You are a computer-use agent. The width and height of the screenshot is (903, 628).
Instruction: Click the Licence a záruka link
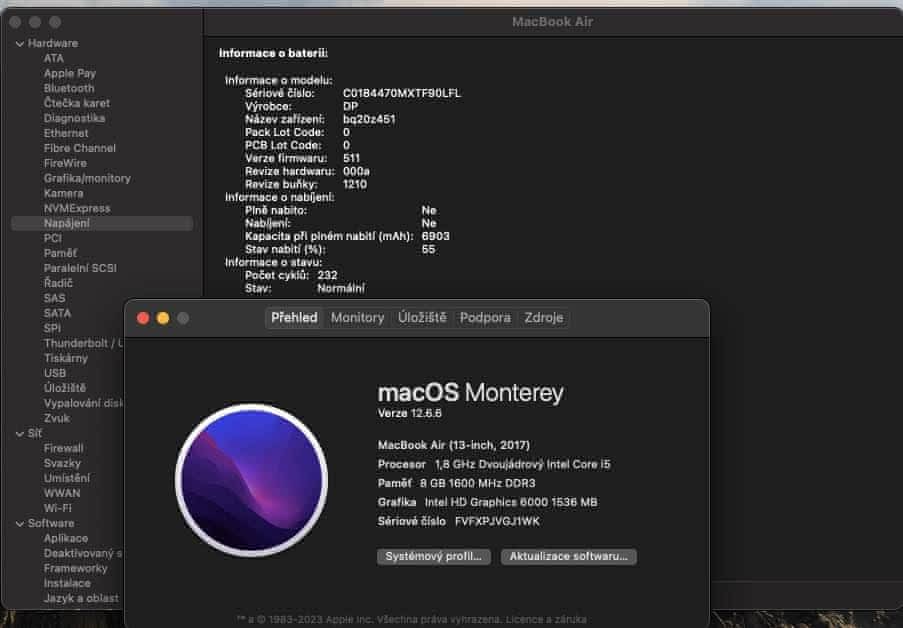[546, 619]
